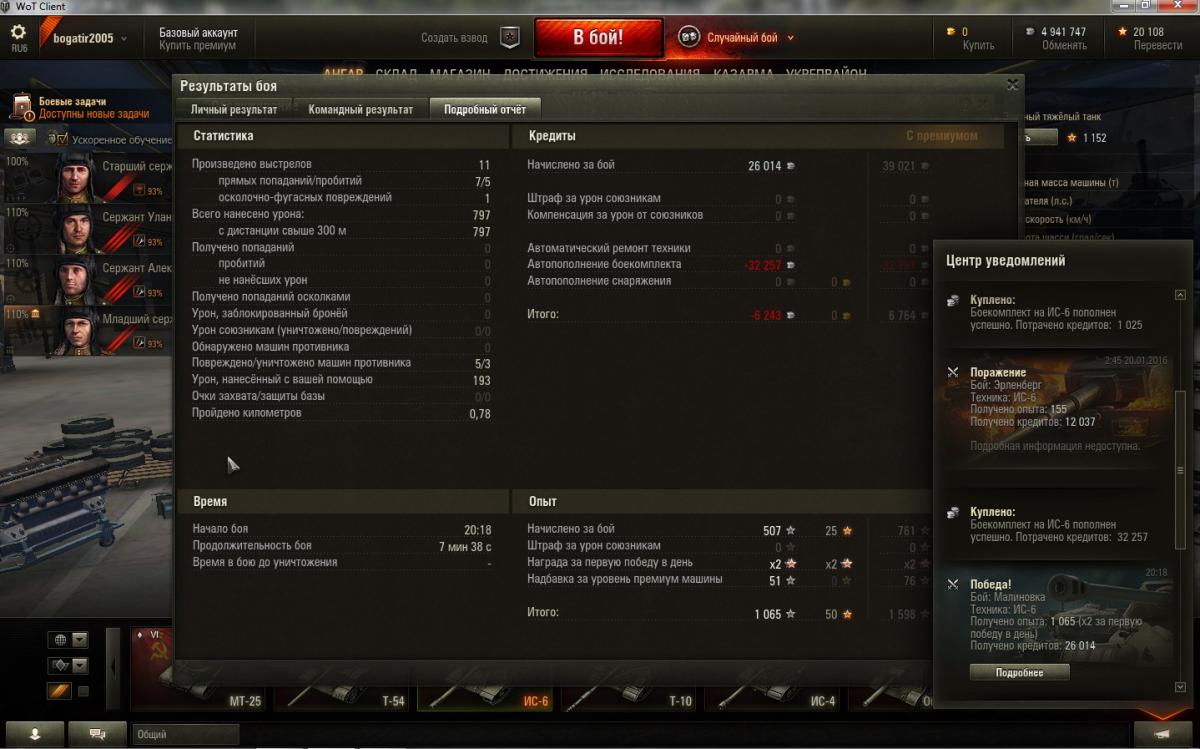Viewport: 1200px width, 749px height.
Task: Toggle the small checkbox beside the carousel filter
Action: click(x=83, y=691)
